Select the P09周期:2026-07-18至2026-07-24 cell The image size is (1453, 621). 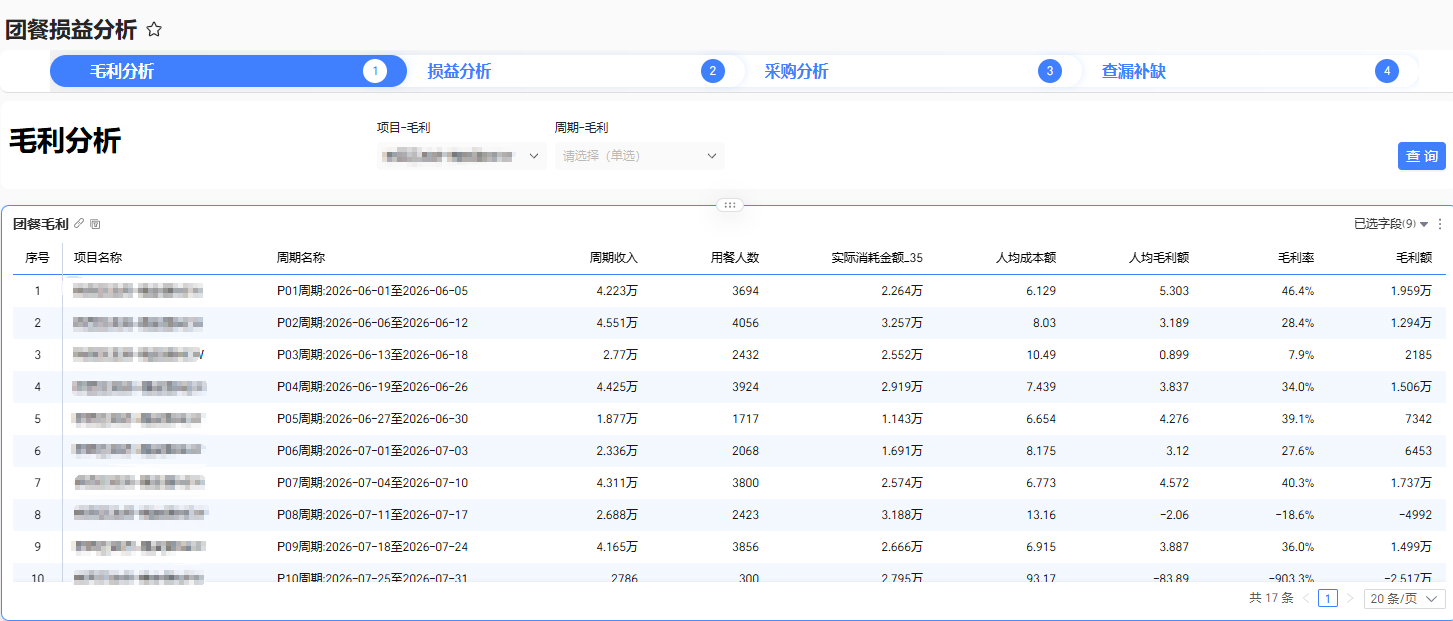tap(372, 547)
